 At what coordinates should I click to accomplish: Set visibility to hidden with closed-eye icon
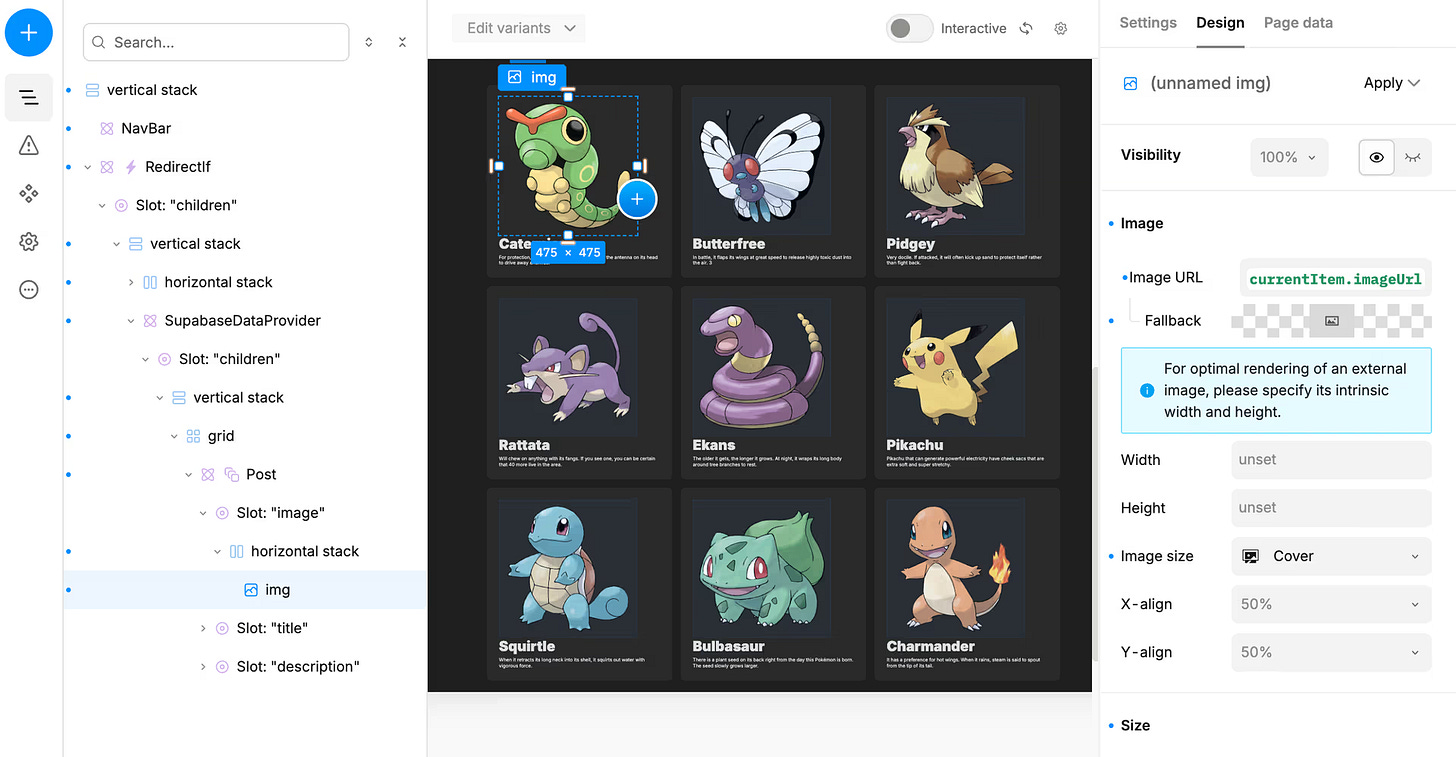1412,157
